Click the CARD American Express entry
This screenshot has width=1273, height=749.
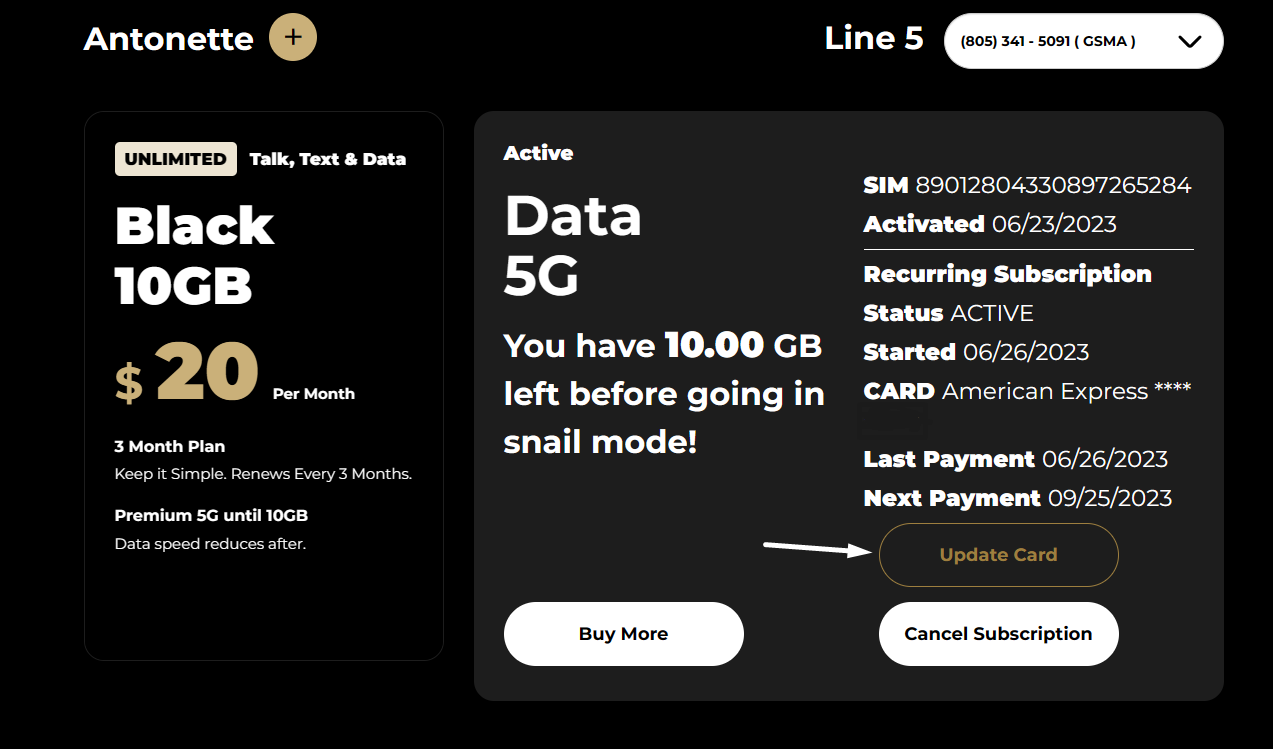[x=1027, y=391]
